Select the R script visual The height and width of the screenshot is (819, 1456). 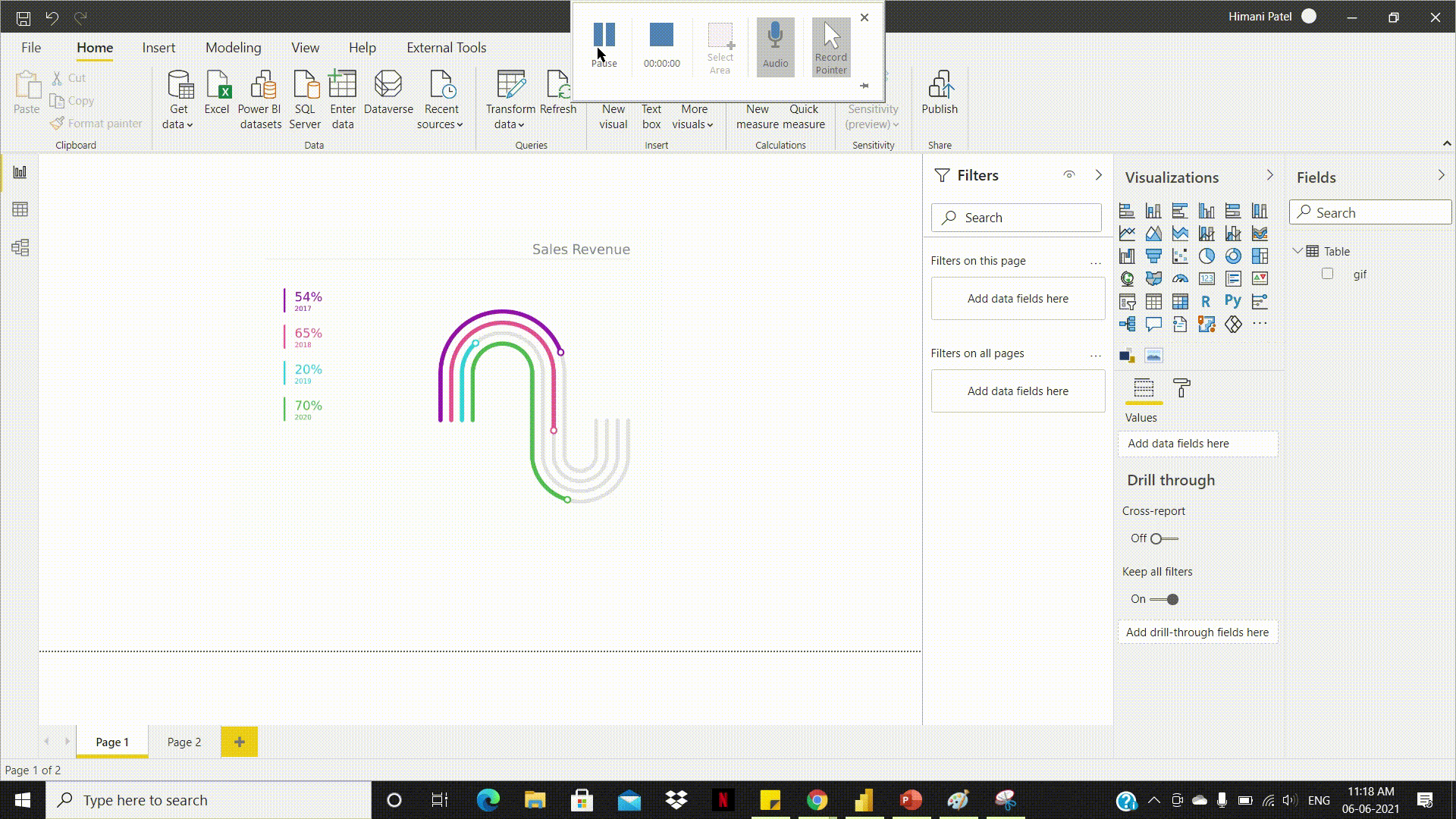click(1207, 302)
